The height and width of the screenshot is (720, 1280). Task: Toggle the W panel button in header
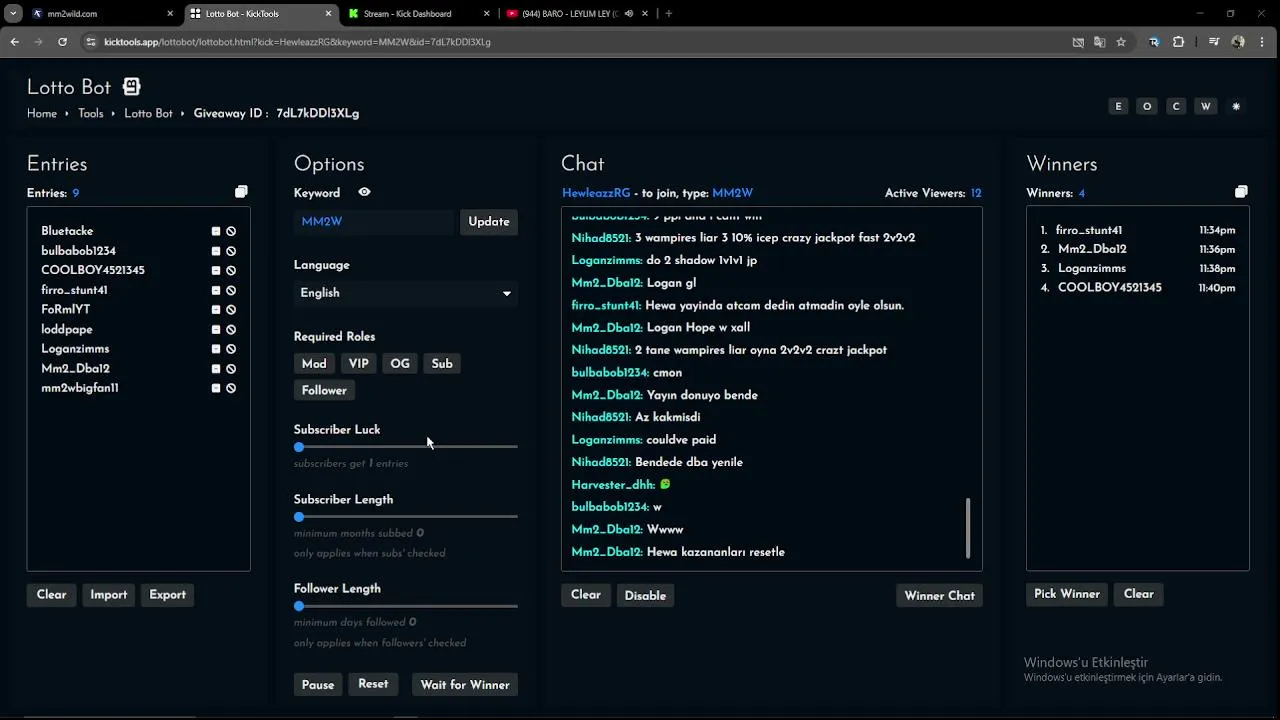click(1206, 106)
